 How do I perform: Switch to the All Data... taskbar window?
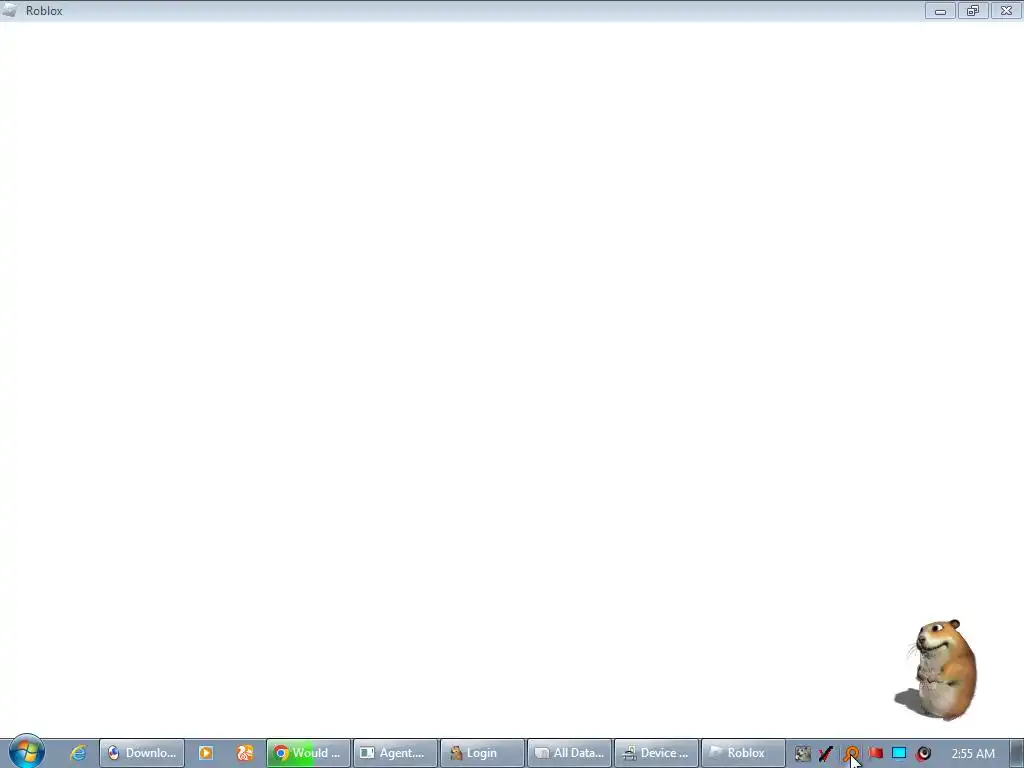click(569, 753)
